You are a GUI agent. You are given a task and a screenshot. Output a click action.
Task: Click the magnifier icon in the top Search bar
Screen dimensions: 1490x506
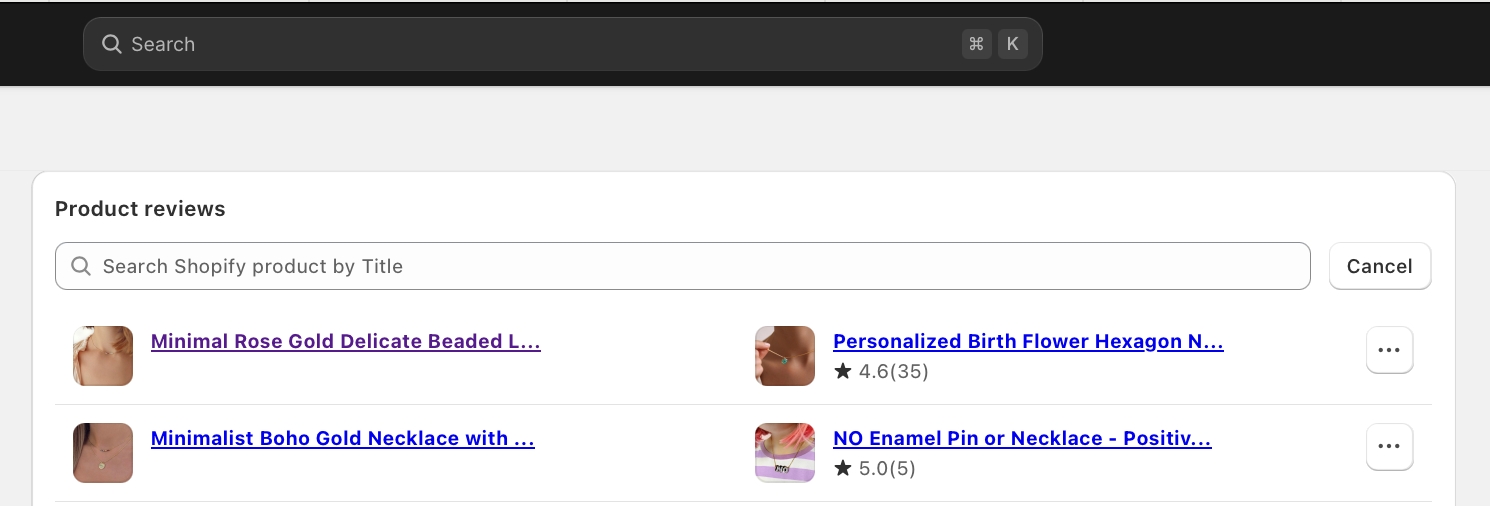coord(112,44)
